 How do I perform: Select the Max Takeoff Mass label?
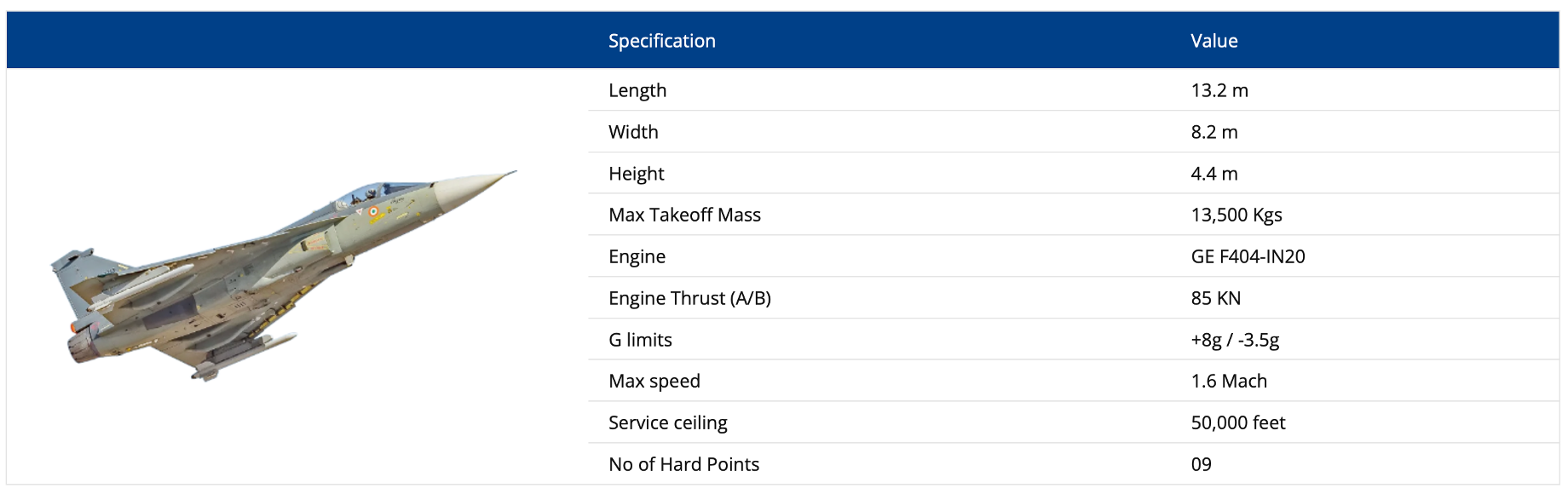[x=684, y=215]
